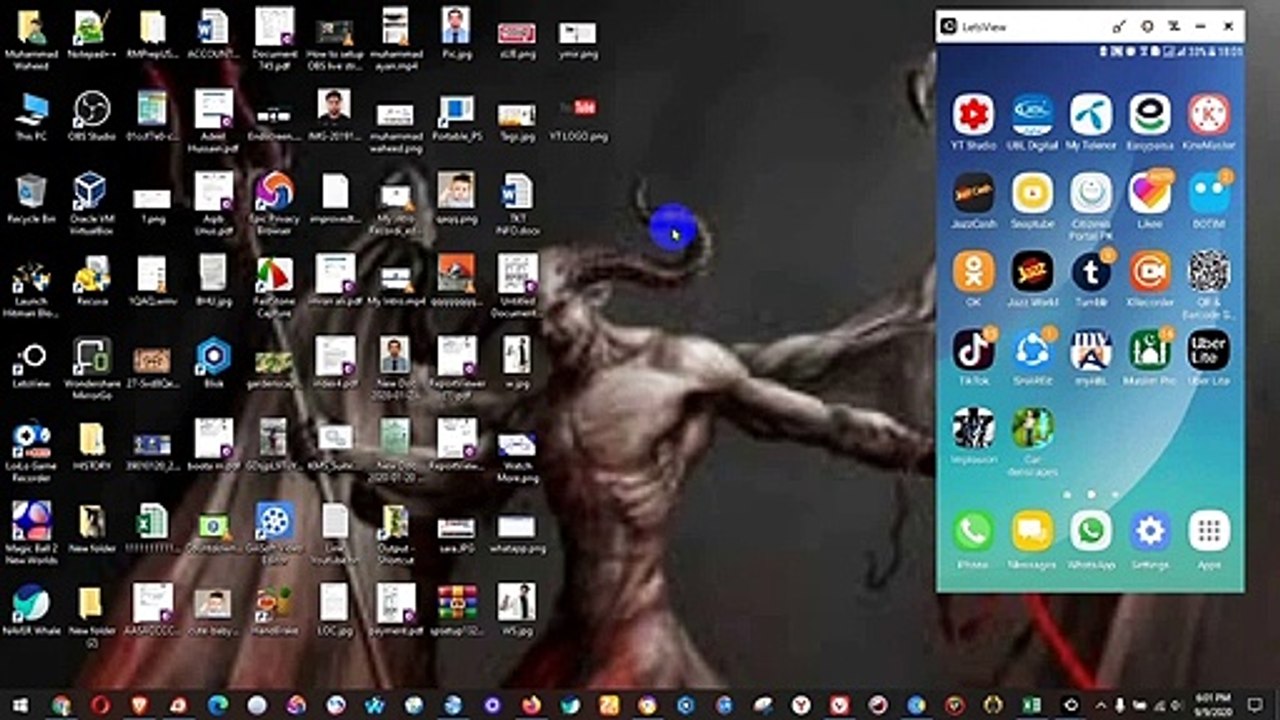The height and width of the screenshot is (720, 1280).
Task: Open the Citizens Portal PK app
Action: coord(1091,193)
